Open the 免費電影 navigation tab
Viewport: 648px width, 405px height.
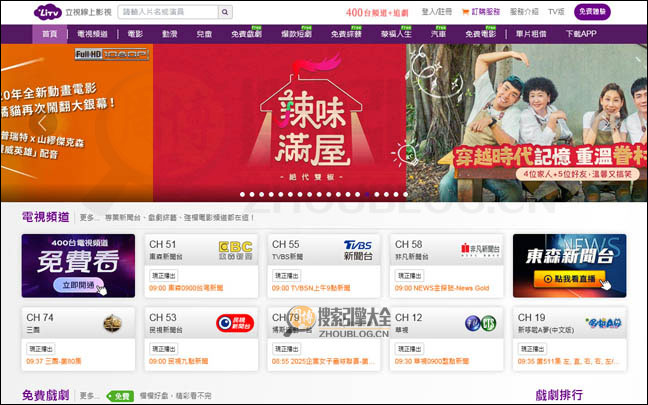point(481,34)
